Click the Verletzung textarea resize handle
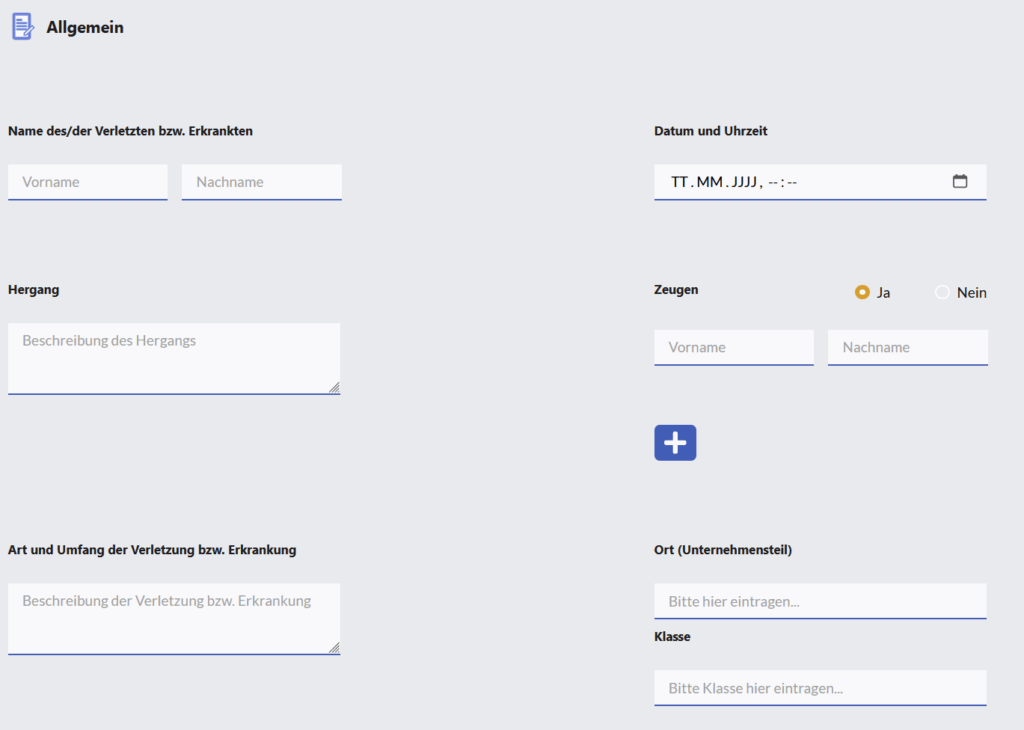This screenshot has height=730, width=1024. pos(334,648)
